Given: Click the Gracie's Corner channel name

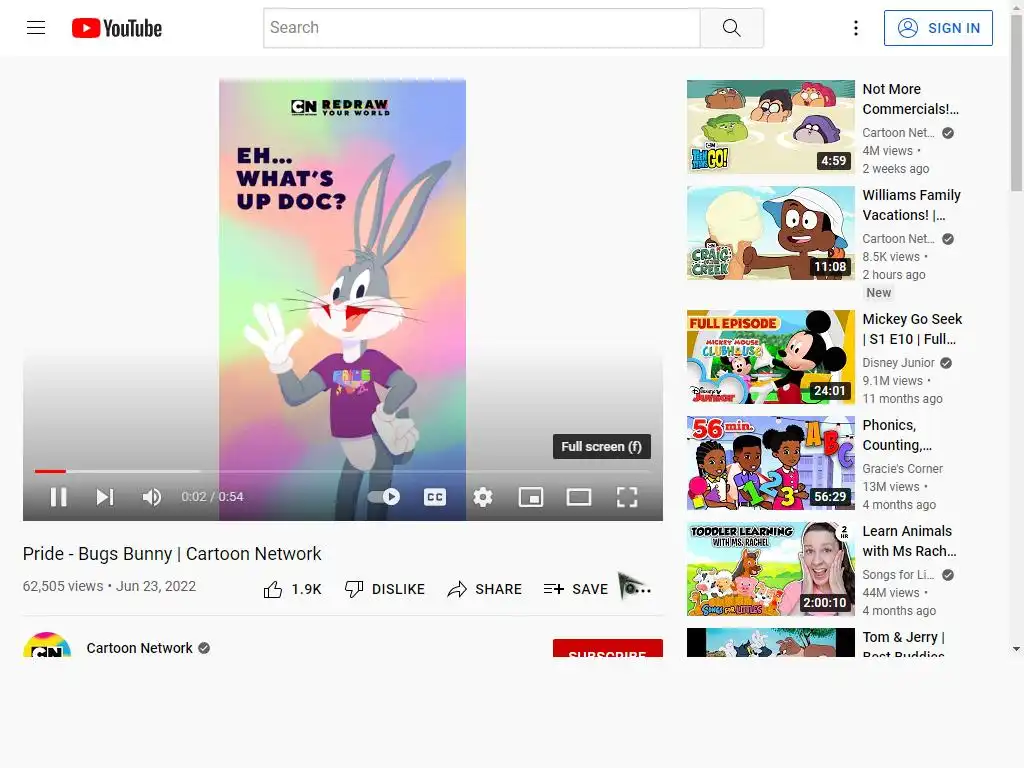Looking at the screenshot, I should 902,468.
